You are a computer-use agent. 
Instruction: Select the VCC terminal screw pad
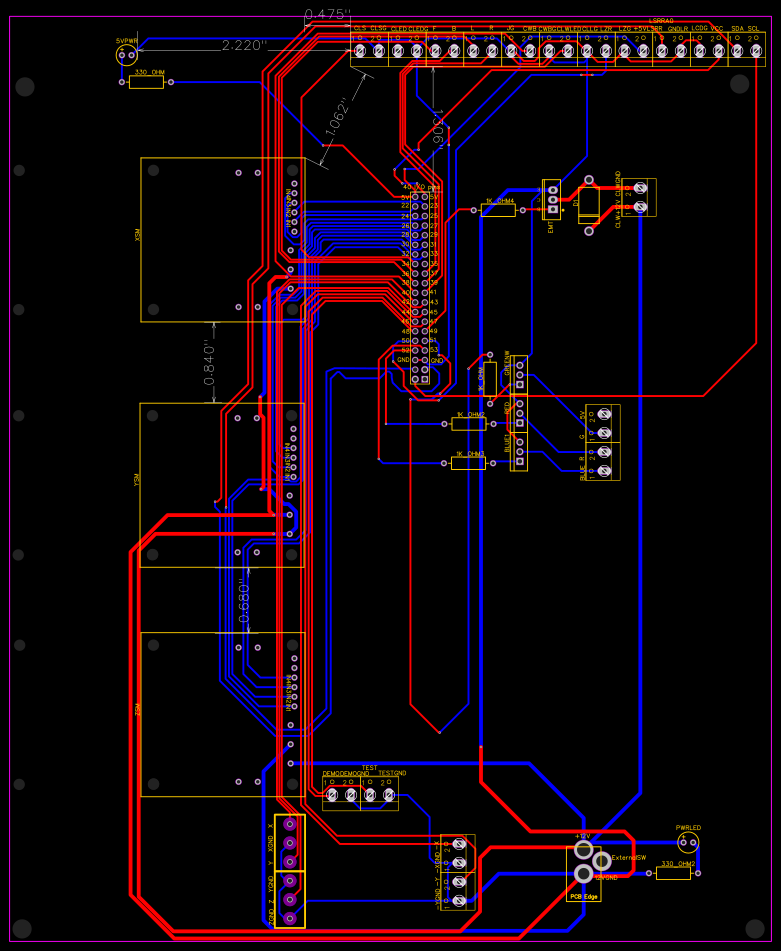point(718,51)
